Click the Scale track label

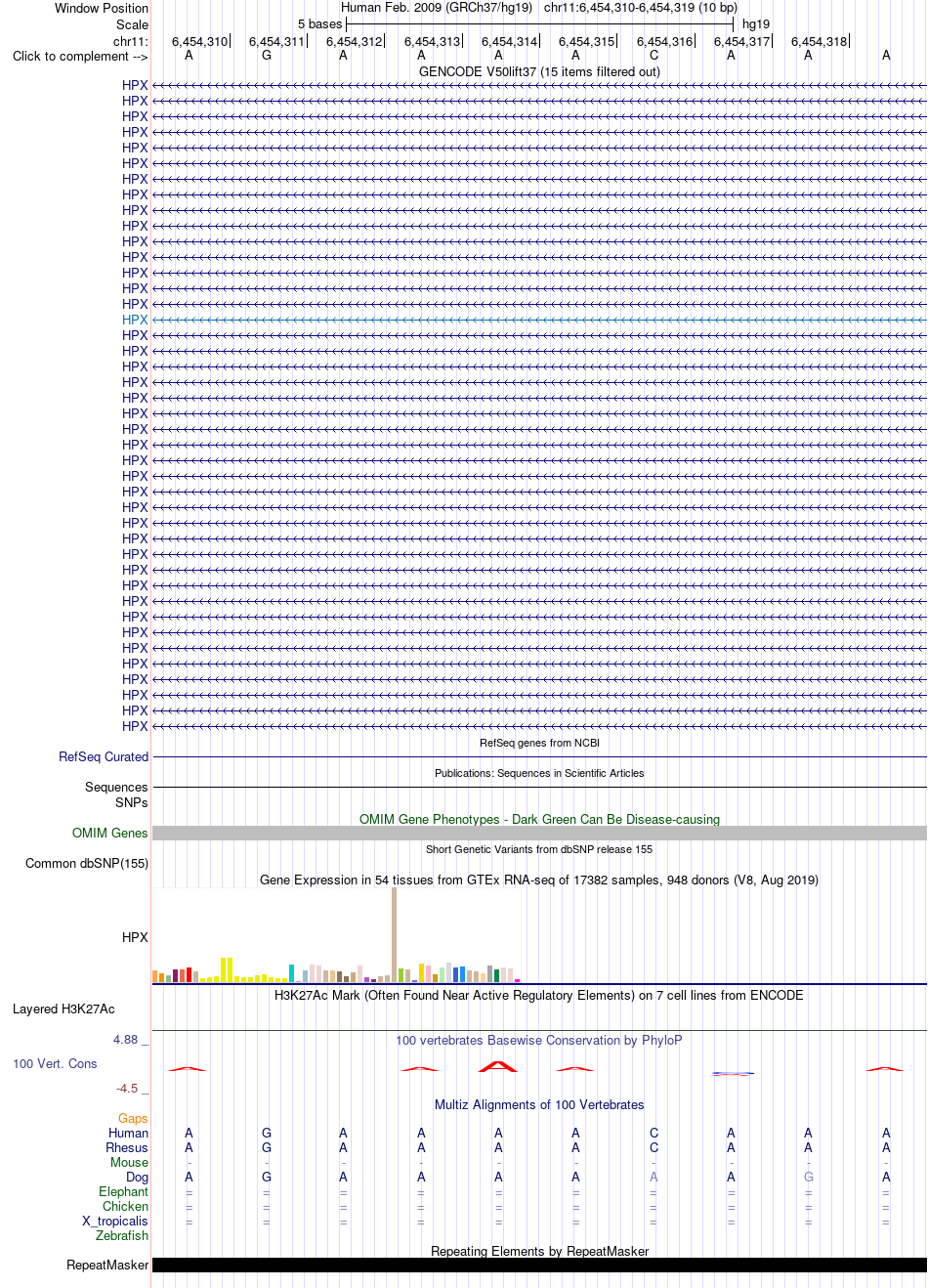tap(132, 24)
